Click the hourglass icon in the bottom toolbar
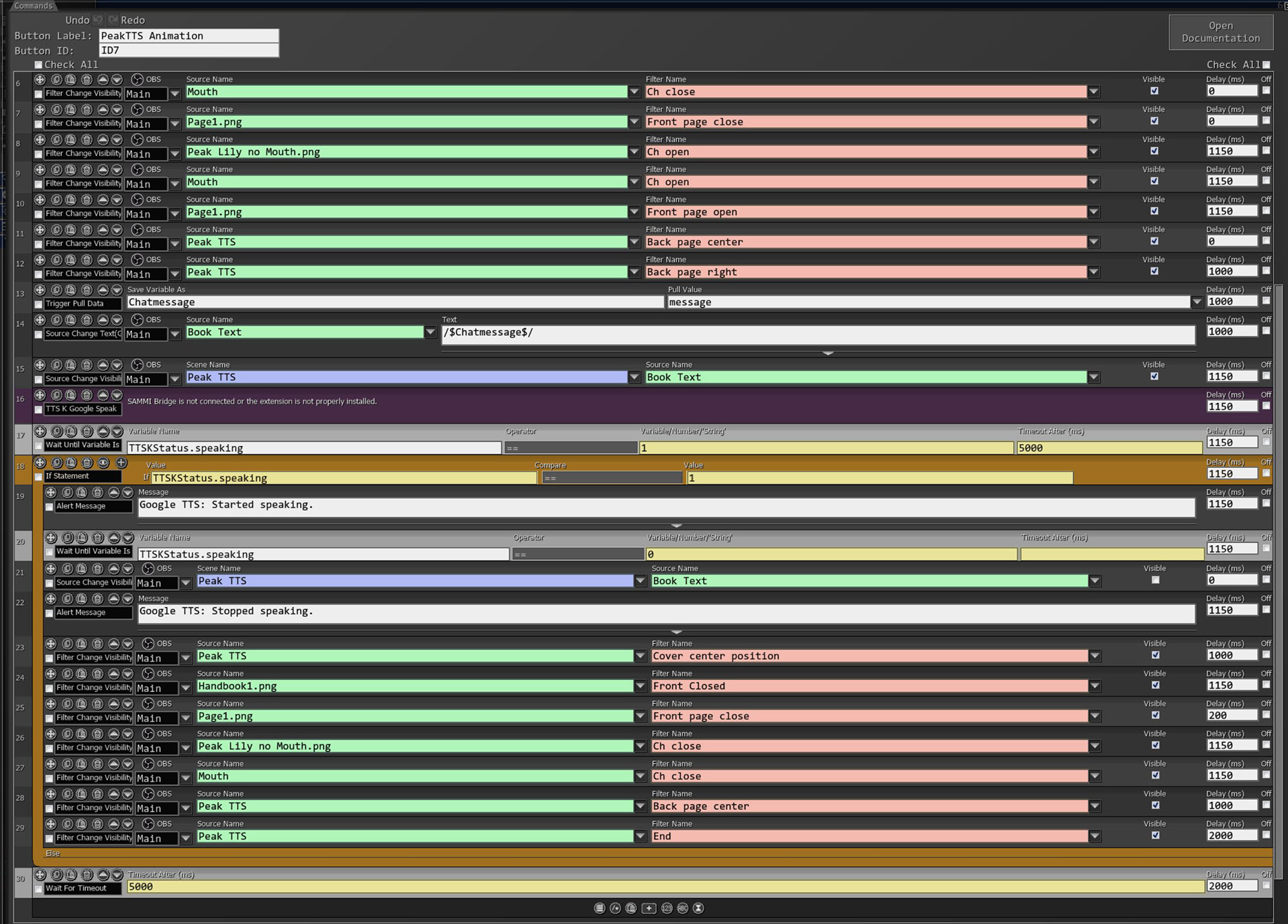The width and height of the screenshot is (1288, 924). 698,908
